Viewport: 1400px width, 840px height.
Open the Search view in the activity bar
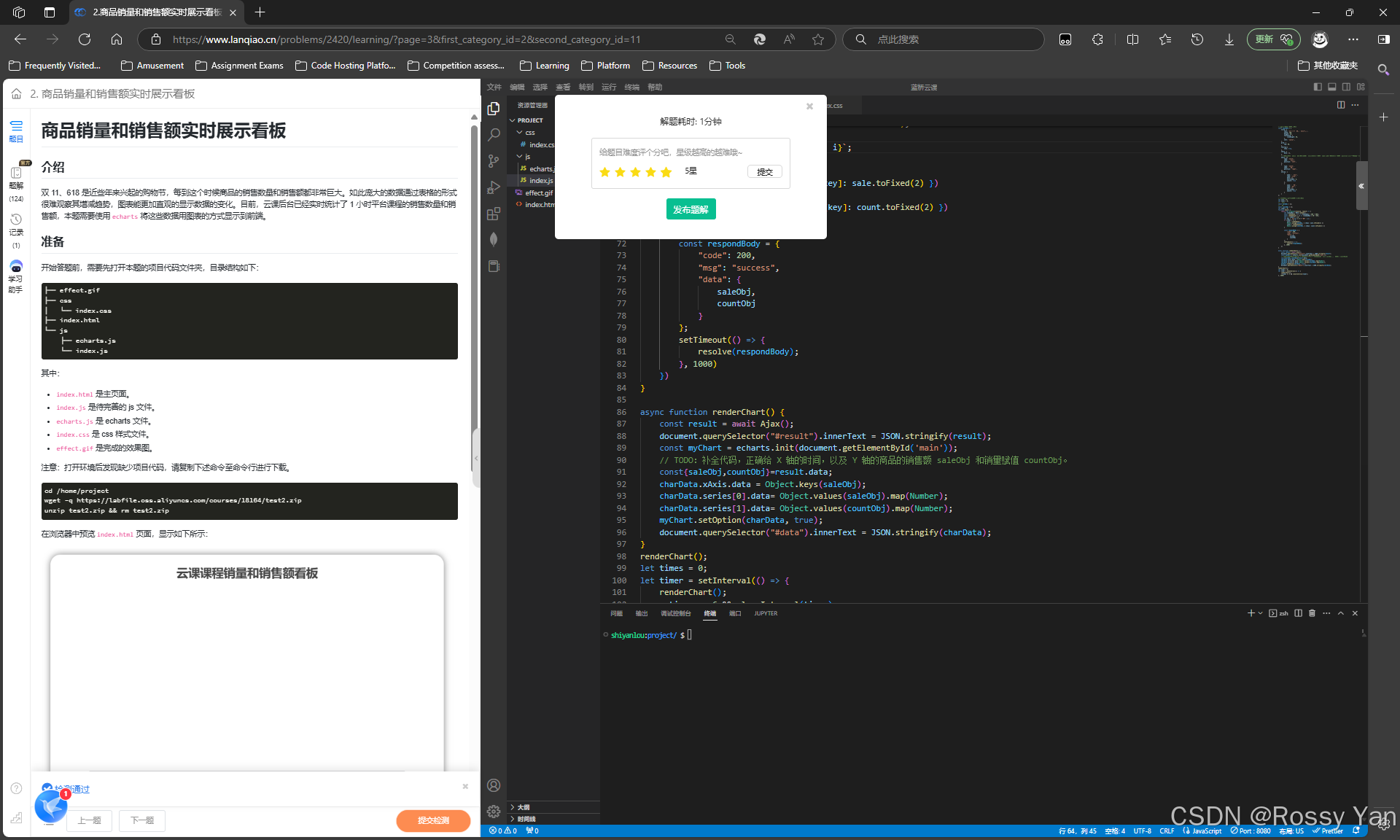(x=493, y=134)
